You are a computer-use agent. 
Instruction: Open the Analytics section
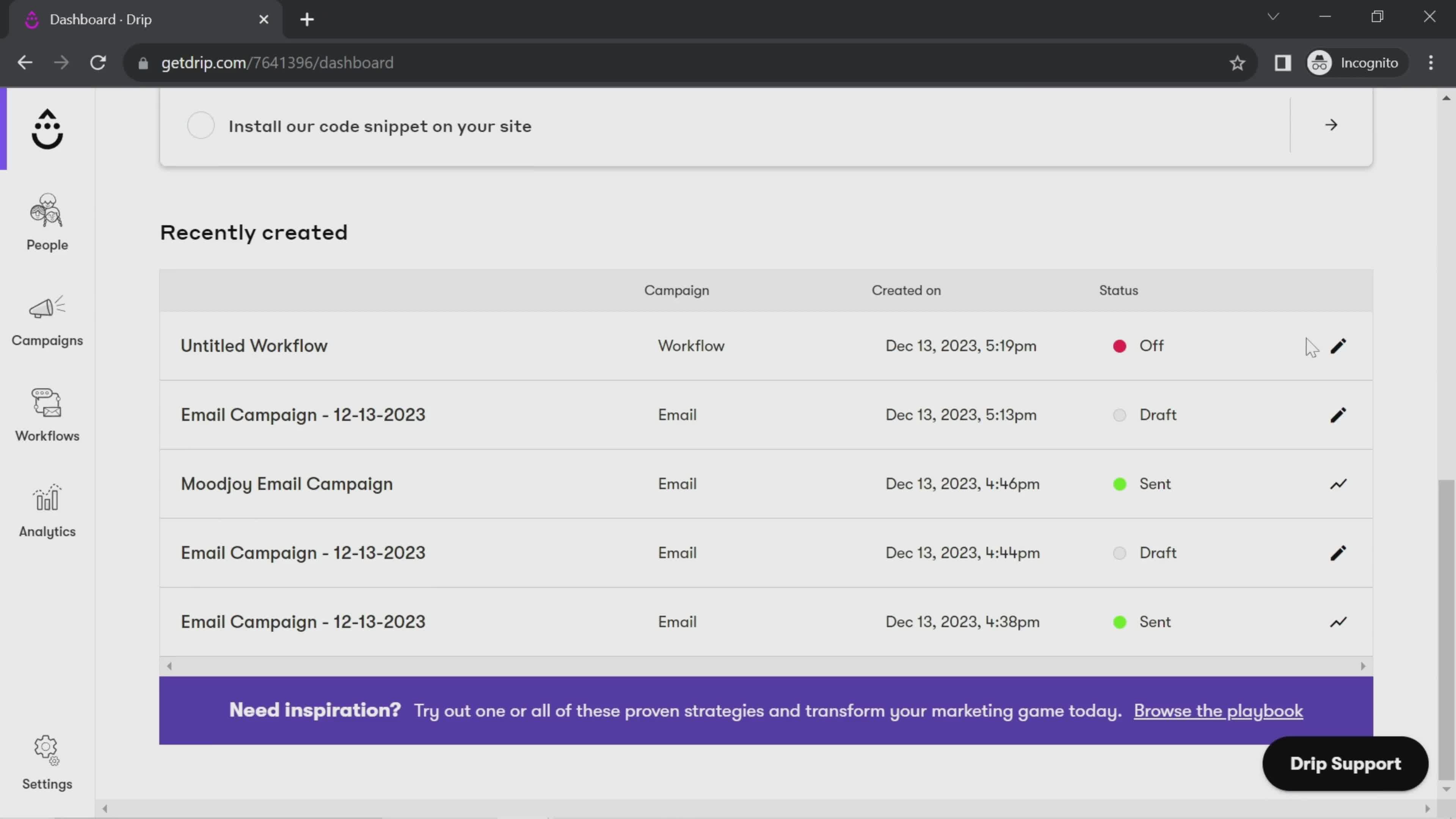click(47, 511)
